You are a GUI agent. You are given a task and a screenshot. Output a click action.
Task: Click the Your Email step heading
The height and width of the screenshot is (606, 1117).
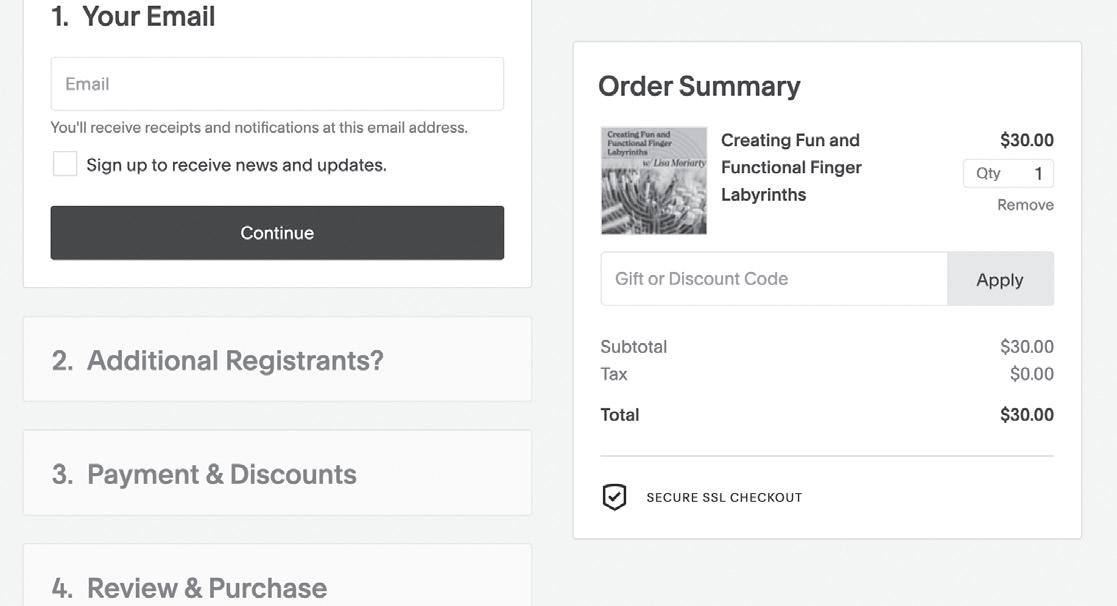coord(133,17)
